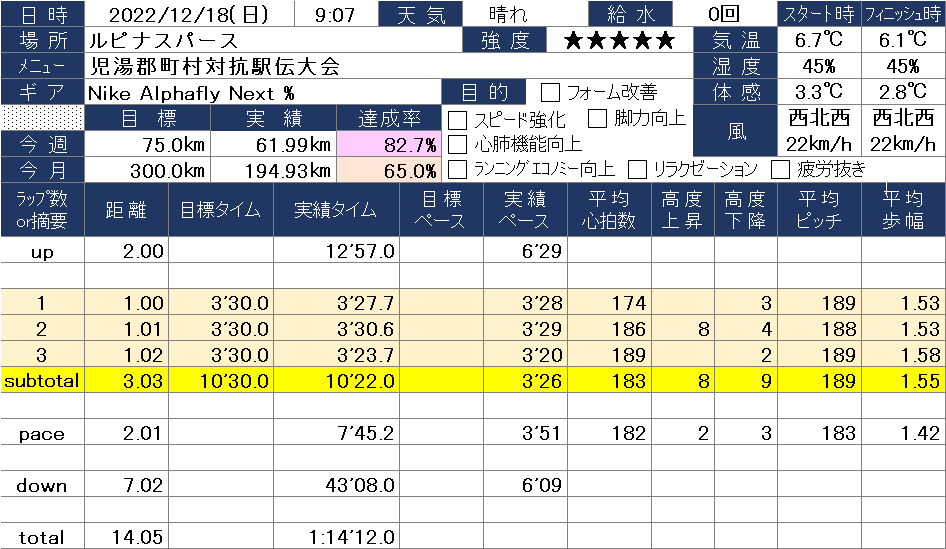Toggle the リラクゼーション checkbox
This screenshot has width=946, height=549.
[637, 169]
